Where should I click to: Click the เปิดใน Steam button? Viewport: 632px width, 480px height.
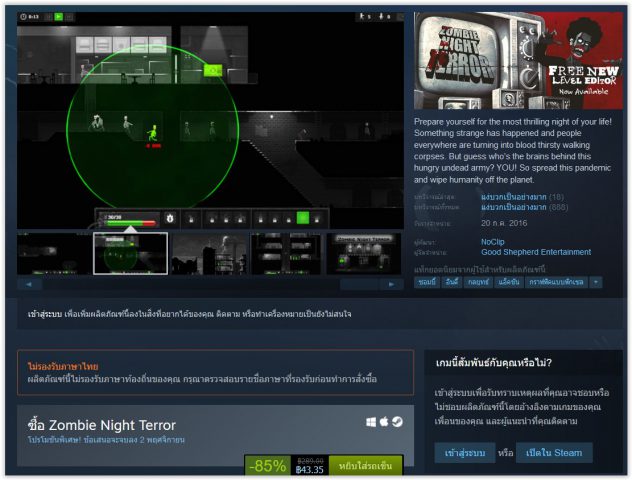point(554,453)
